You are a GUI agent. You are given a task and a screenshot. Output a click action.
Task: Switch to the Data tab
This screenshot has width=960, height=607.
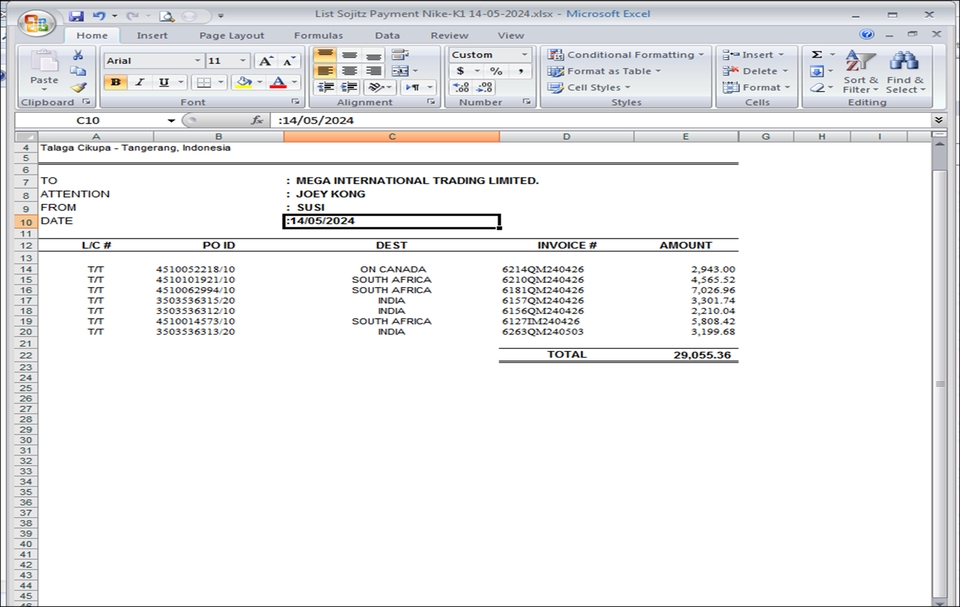click(387, 36)
